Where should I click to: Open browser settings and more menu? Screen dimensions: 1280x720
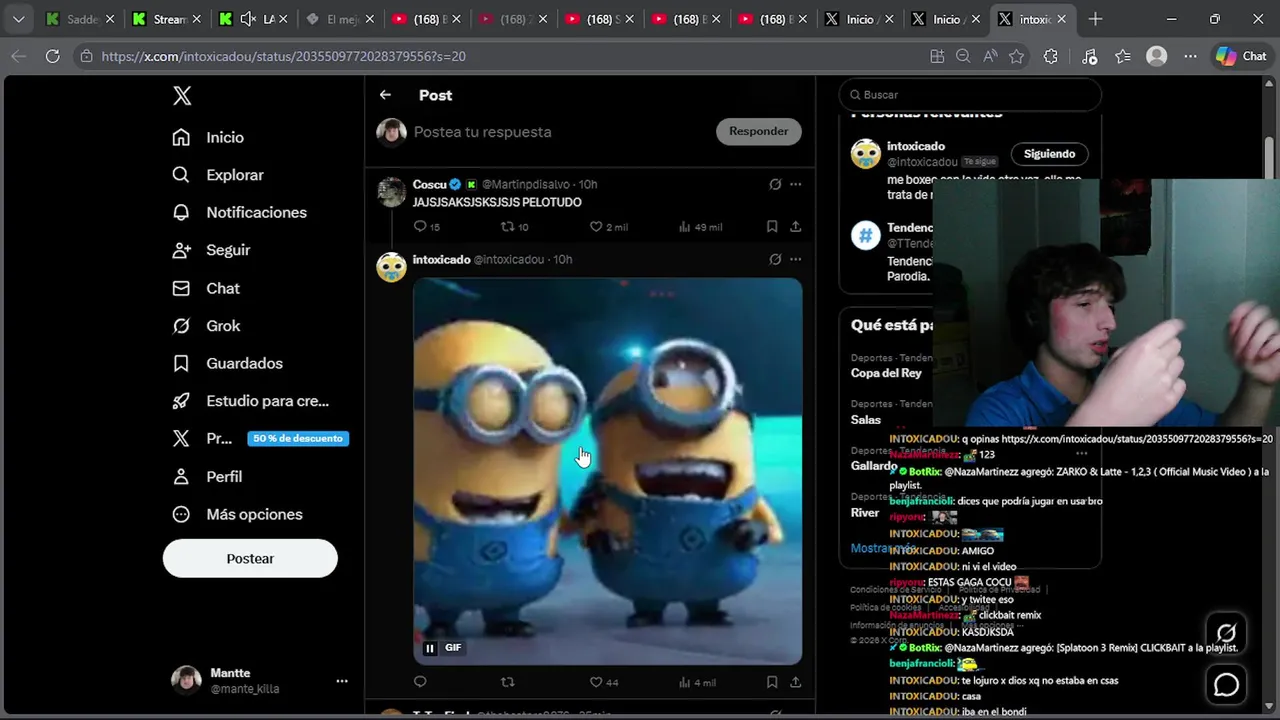point(1190,56)
